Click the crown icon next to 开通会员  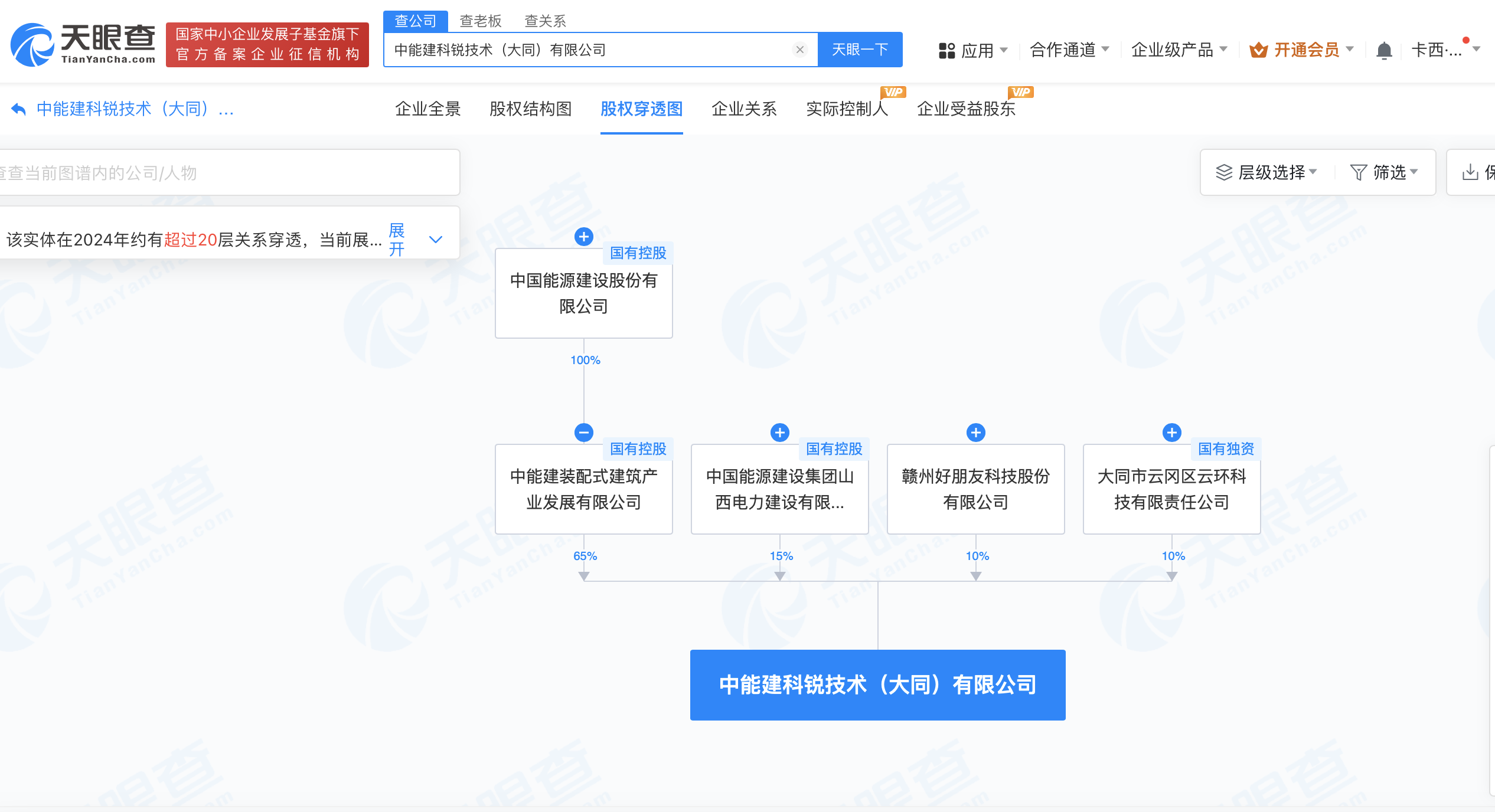[1258, 50]
